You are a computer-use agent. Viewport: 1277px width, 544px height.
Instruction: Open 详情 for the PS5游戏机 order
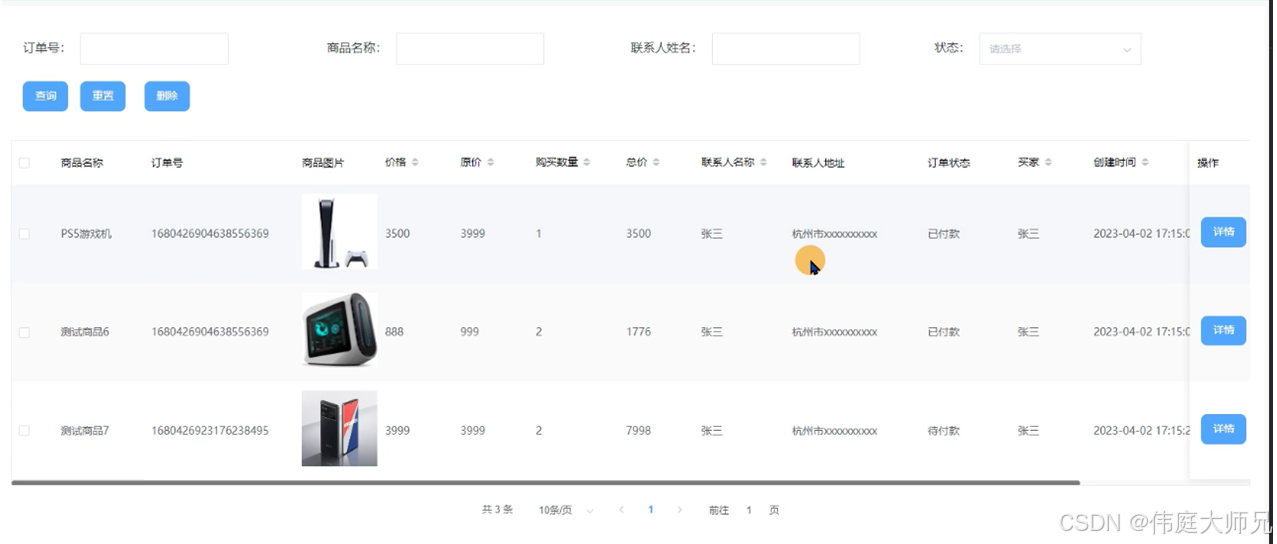(x=1223, y=232)
